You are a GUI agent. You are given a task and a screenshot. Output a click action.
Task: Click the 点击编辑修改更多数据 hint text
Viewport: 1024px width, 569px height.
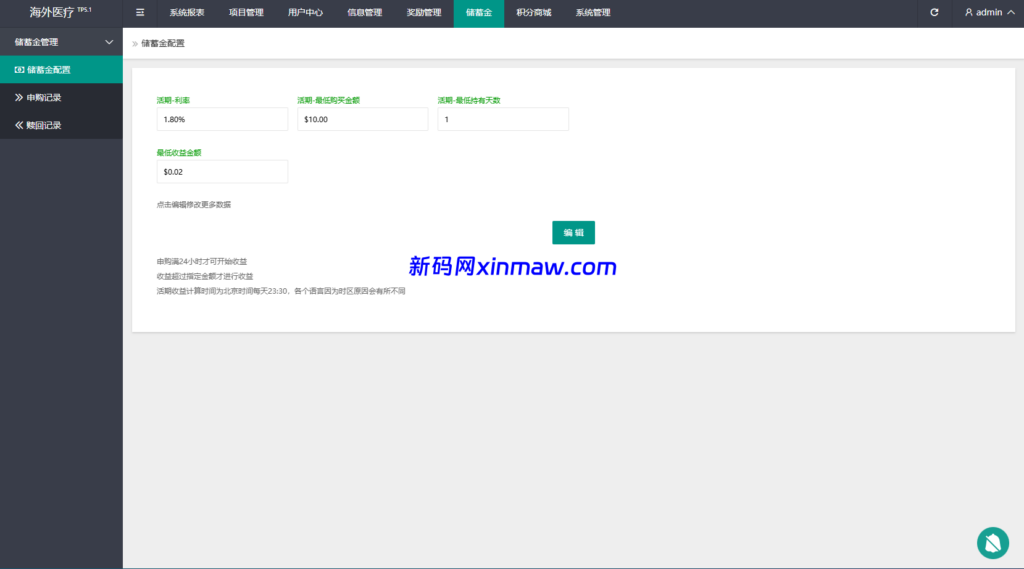194,204
